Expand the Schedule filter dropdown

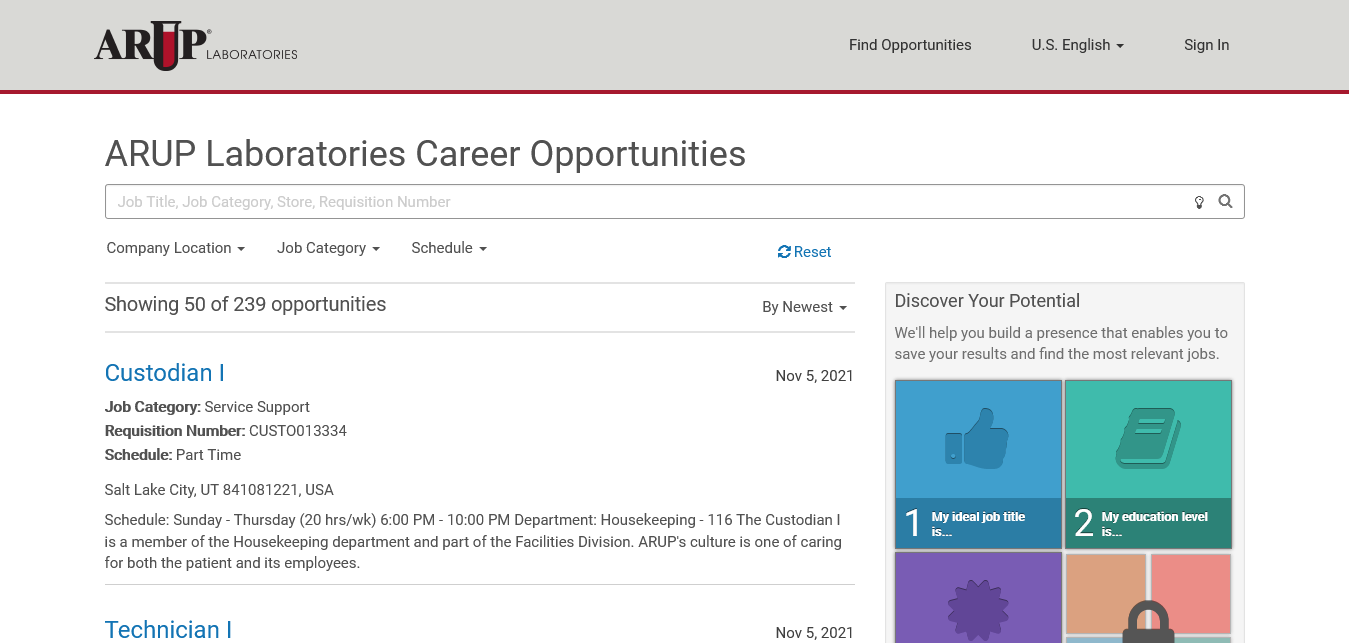[x=448, y=248]
